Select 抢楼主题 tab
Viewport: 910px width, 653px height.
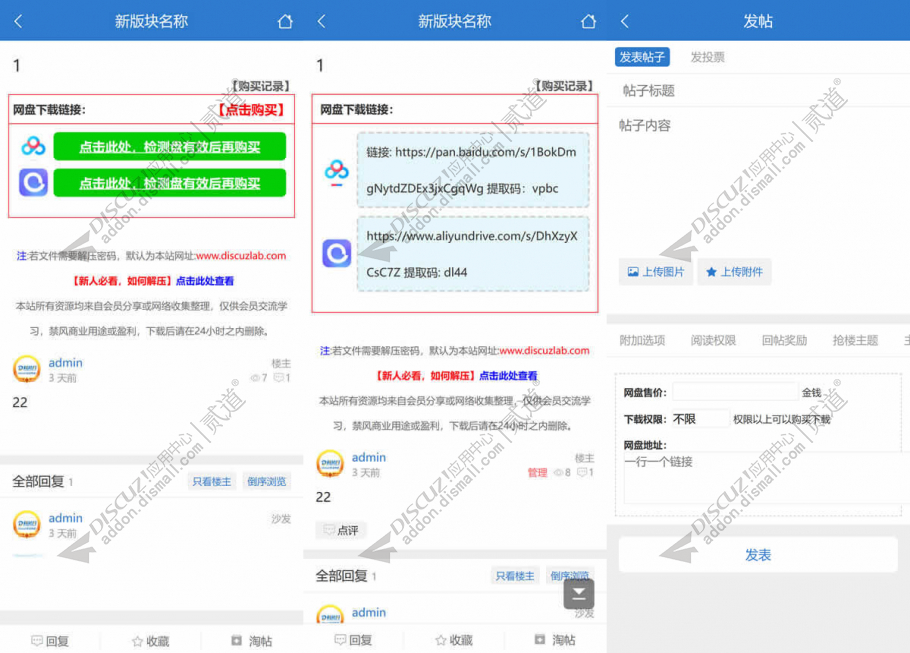(855, 340)
